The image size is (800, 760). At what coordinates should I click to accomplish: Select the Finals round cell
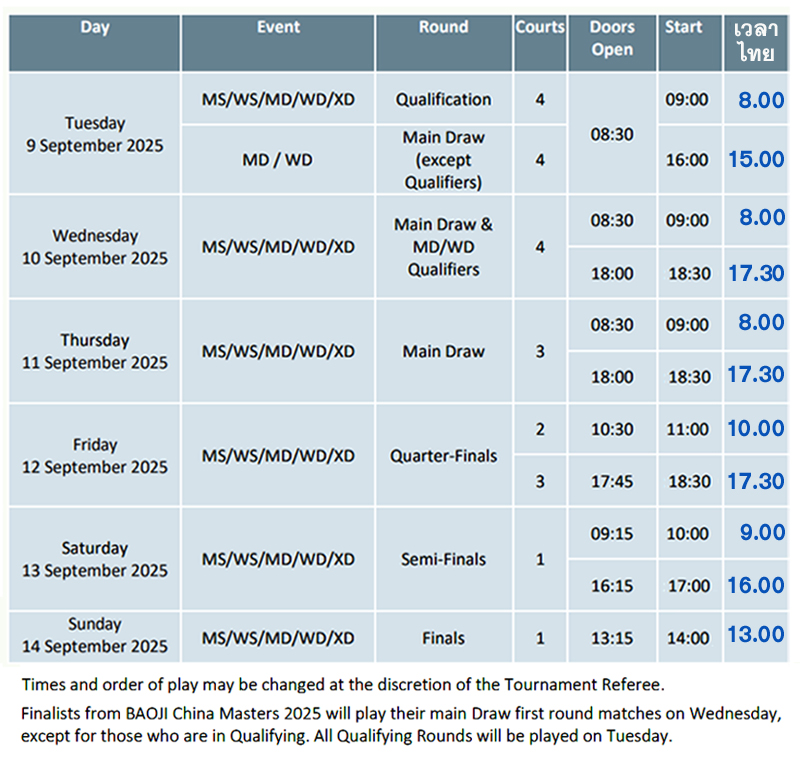point(444,638)
